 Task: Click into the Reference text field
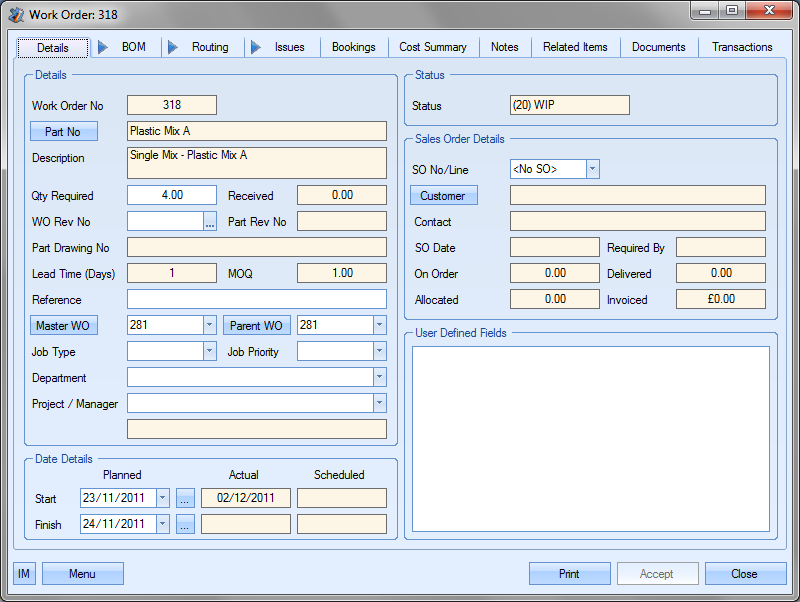click(x=256, y=299)
